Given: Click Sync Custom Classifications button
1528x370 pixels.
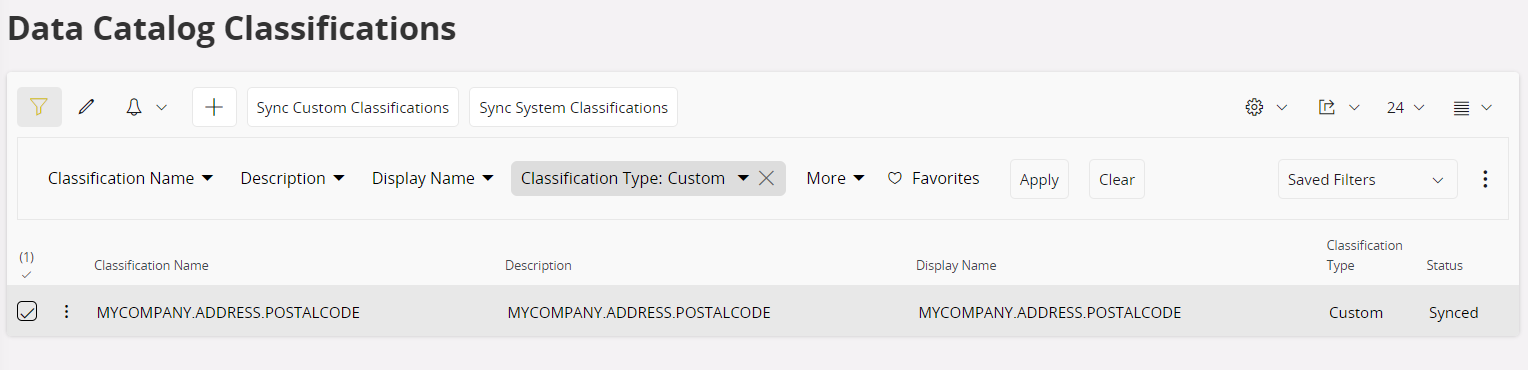Looking at the screenshot, I should point(353,107).
